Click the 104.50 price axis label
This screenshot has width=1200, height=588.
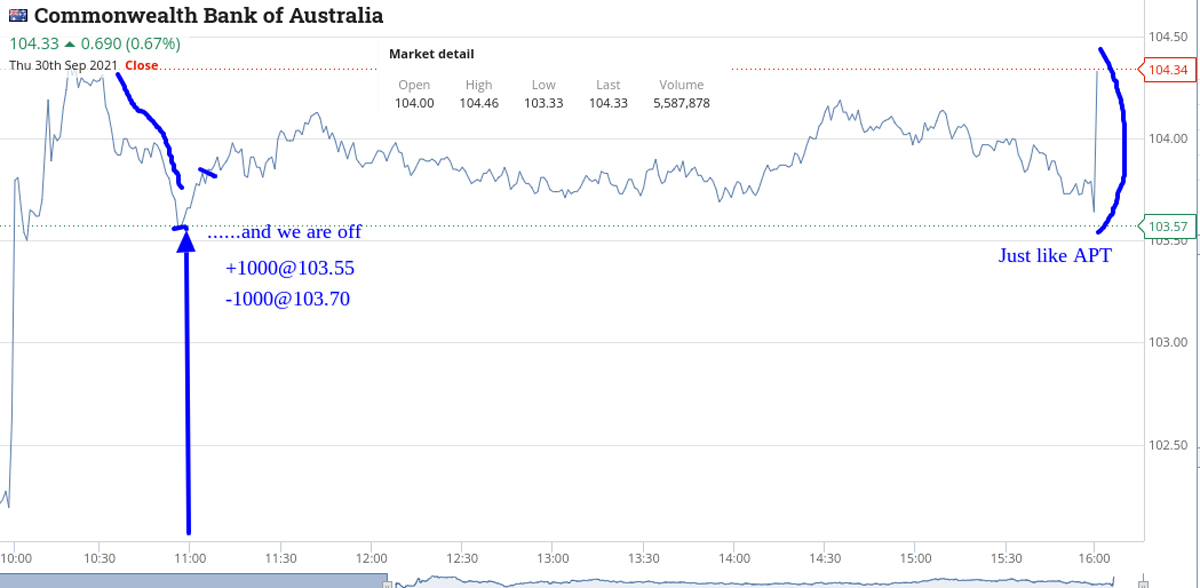coord(1169,35)
